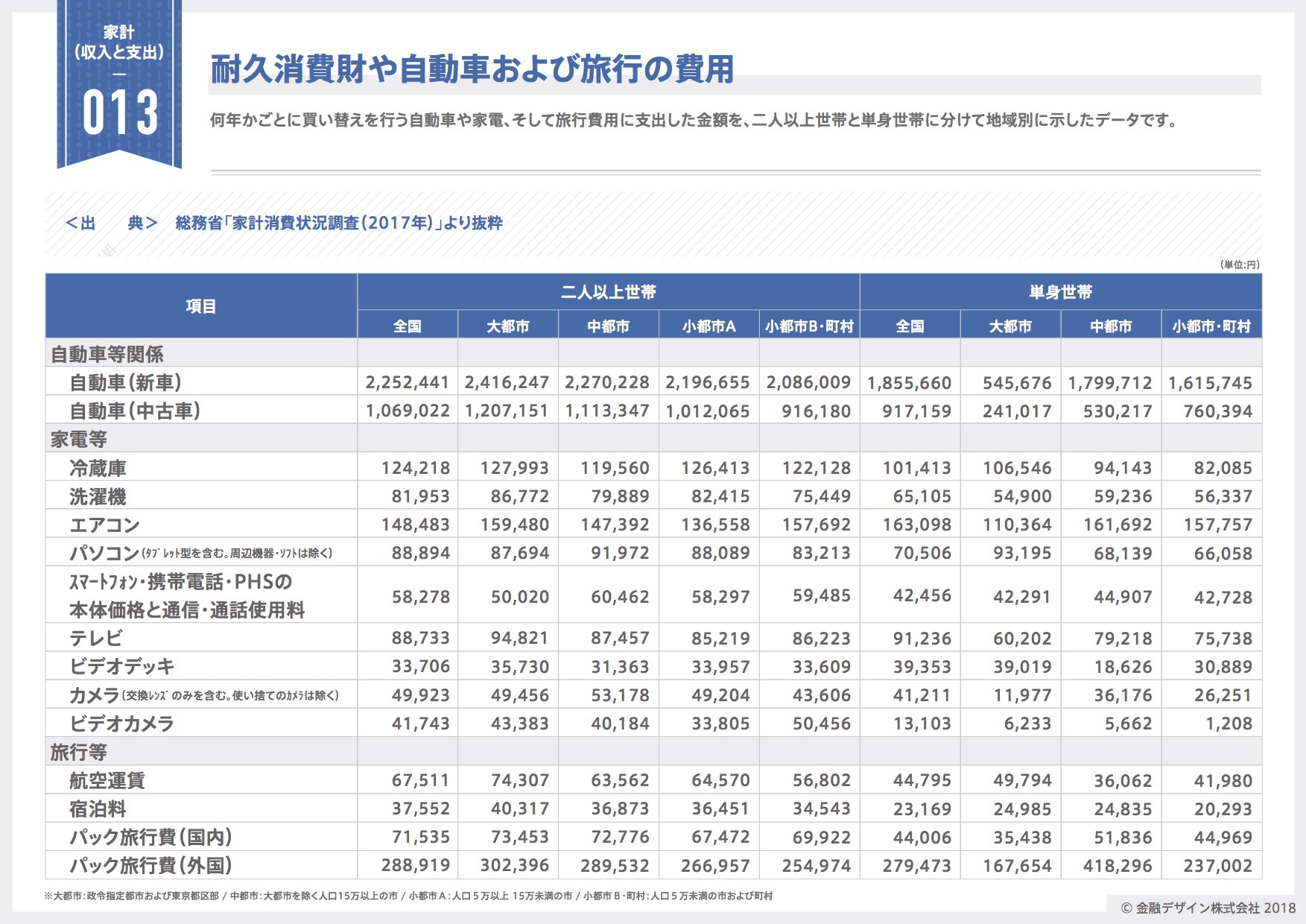Click the 小都市・町村 column header

tap(1211, 326)
